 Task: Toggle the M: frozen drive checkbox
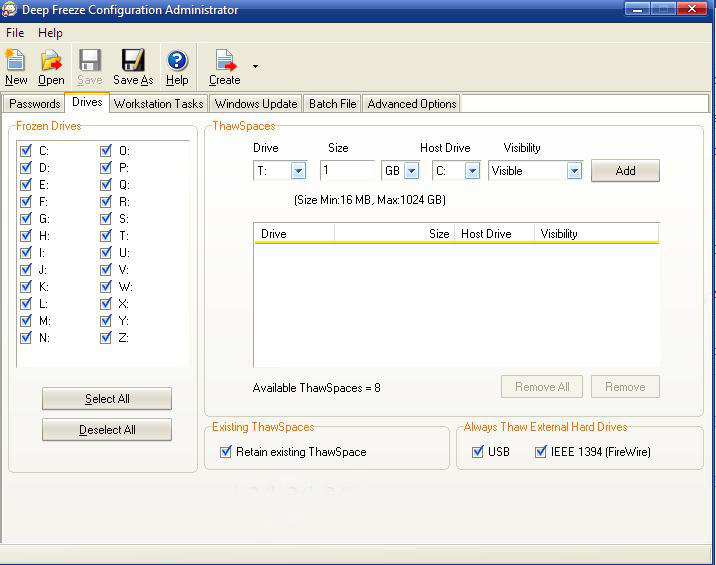pyautogui.click(x=26, y=321)
